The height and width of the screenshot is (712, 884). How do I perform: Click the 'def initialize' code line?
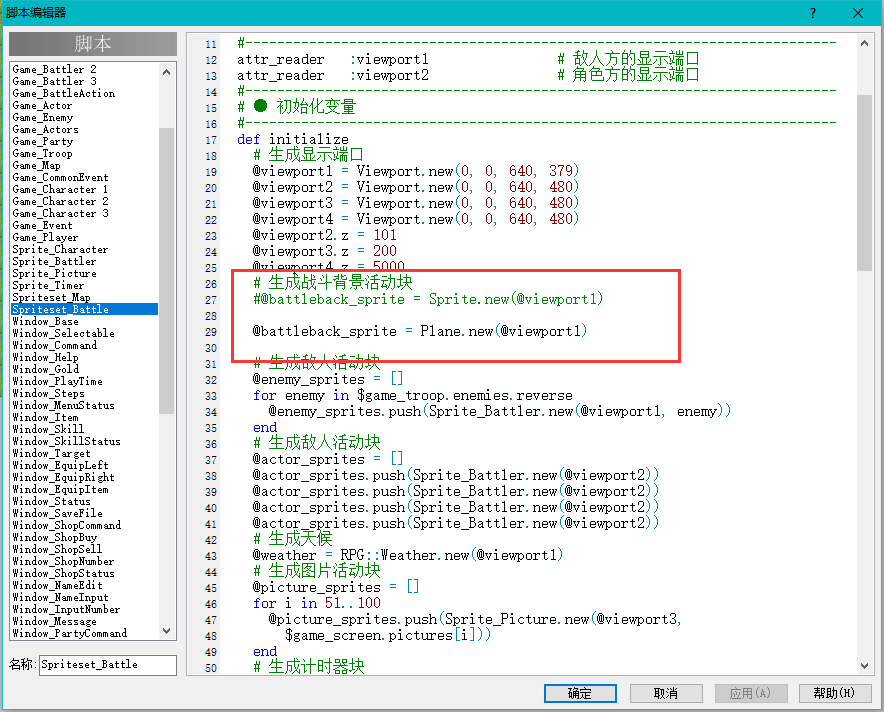pyautogui.click(x=293, y=139)
